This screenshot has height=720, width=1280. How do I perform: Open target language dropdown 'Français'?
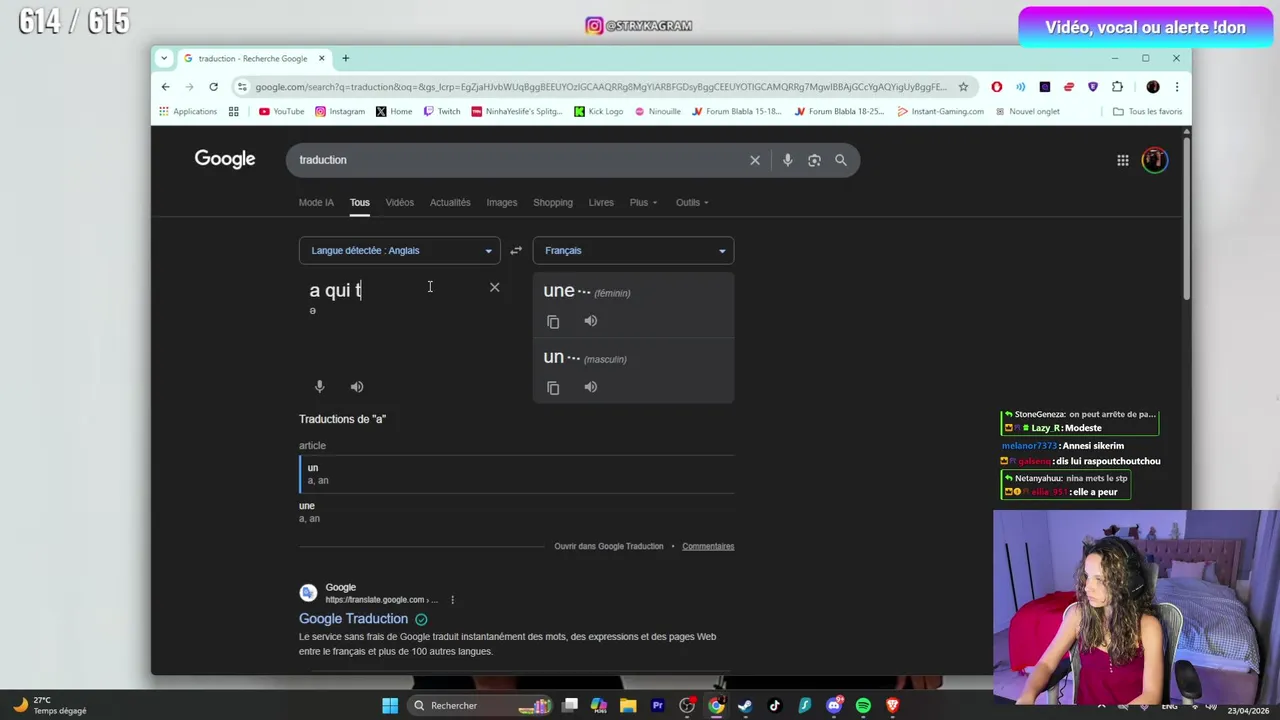(x=633, y=250)
